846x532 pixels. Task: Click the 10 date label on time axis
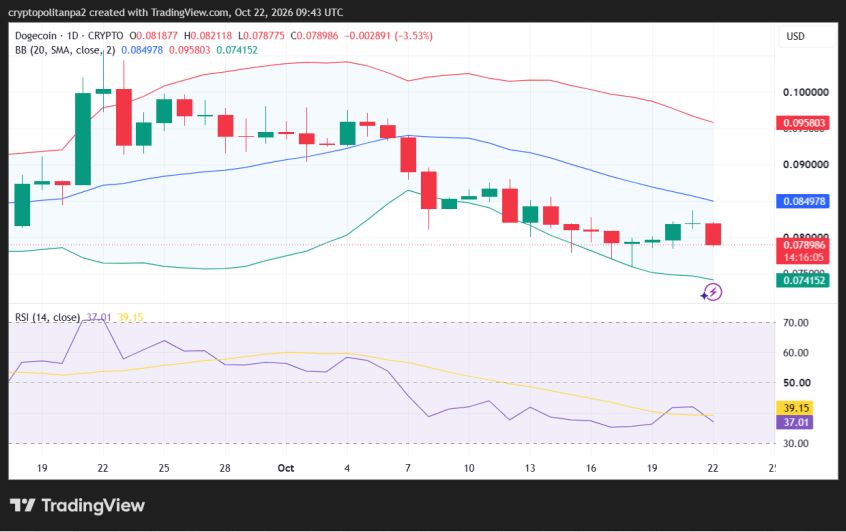click(x=469, y=468)
